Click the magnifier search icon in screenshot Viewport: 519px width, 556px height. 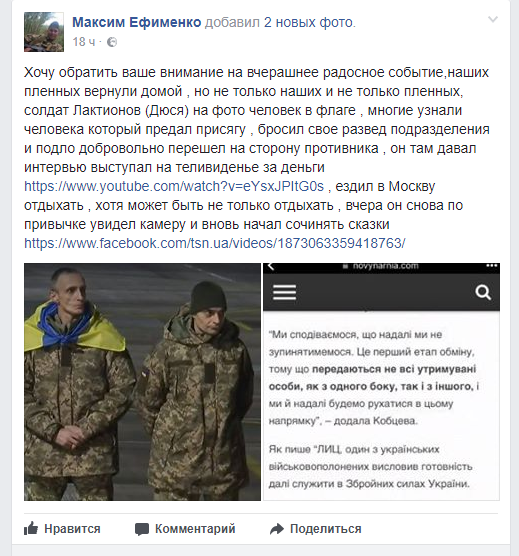(483, 292)
